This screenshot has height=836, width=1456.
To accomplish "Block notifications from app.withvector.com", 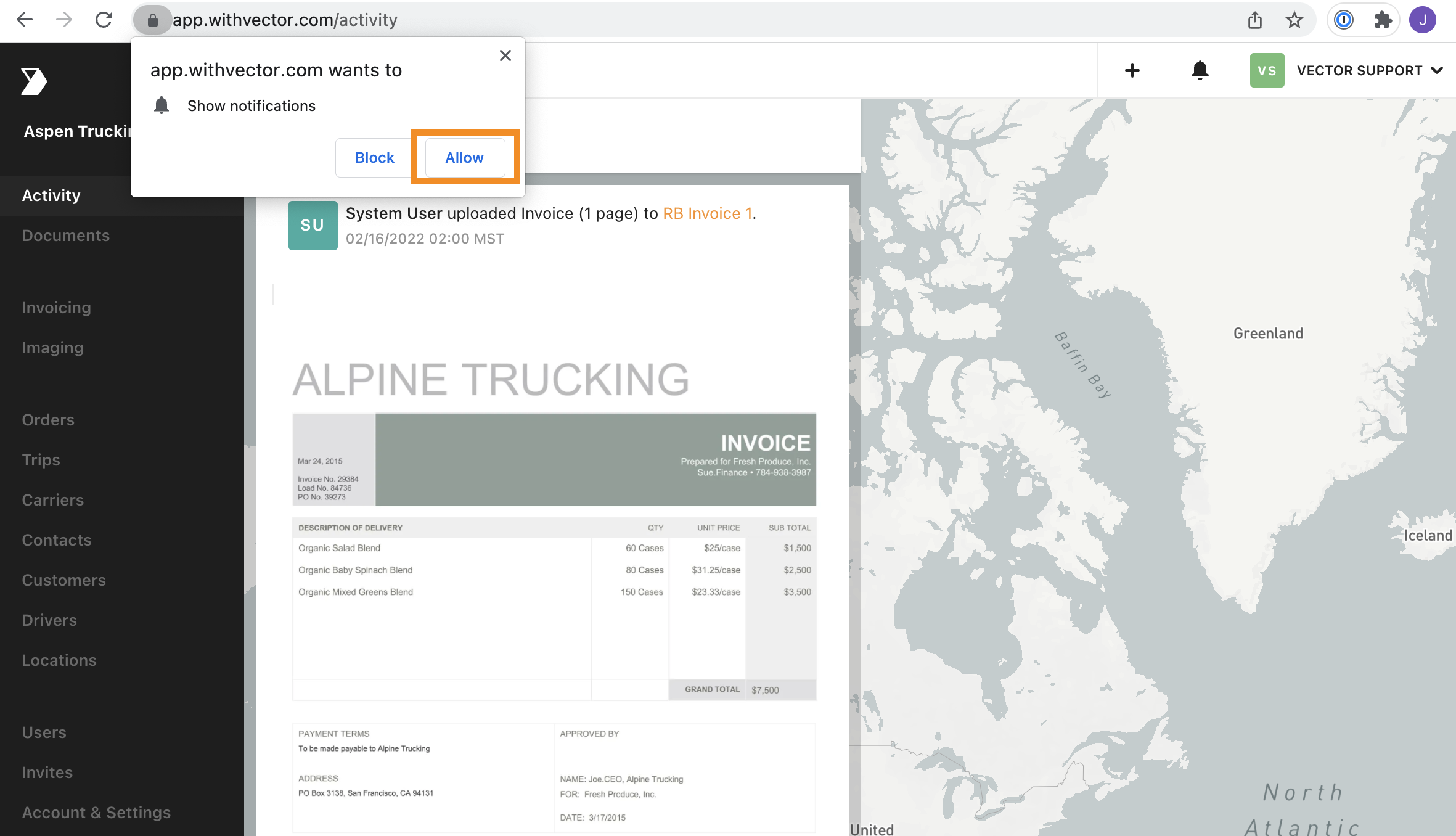I will [374, 158].
